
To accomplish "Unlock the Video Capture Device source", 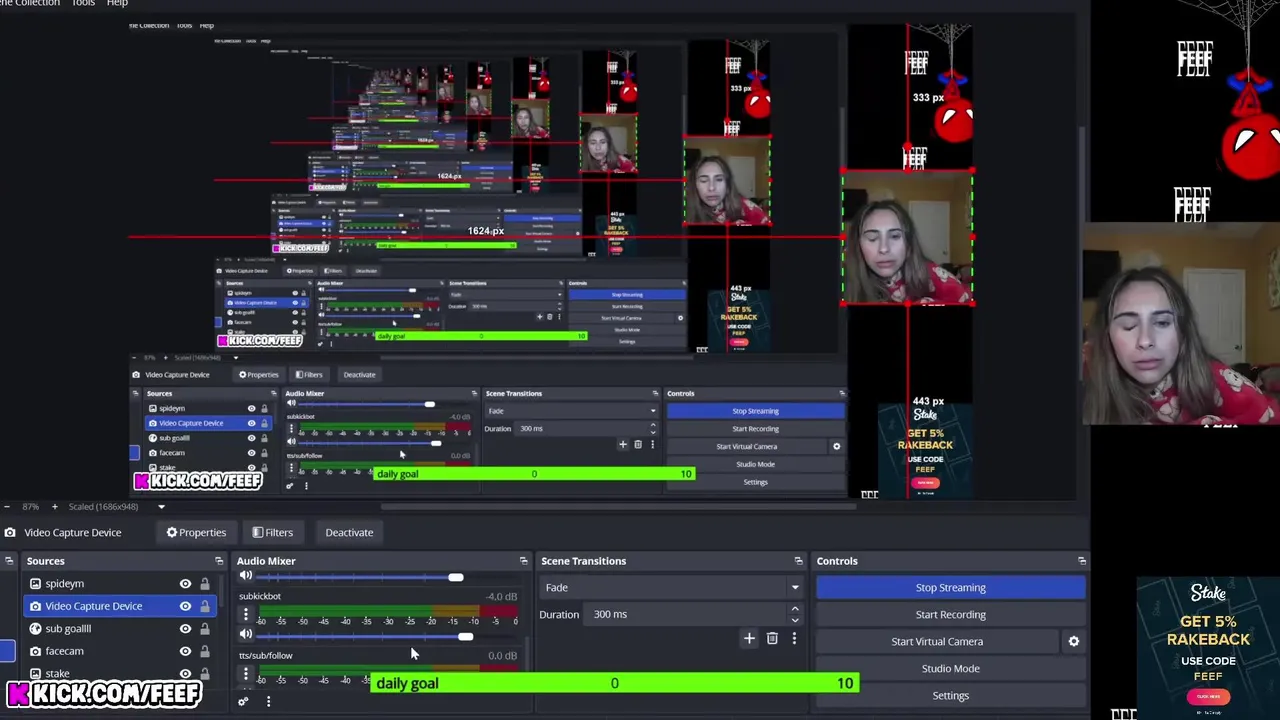I will click(x=205, y=606).
